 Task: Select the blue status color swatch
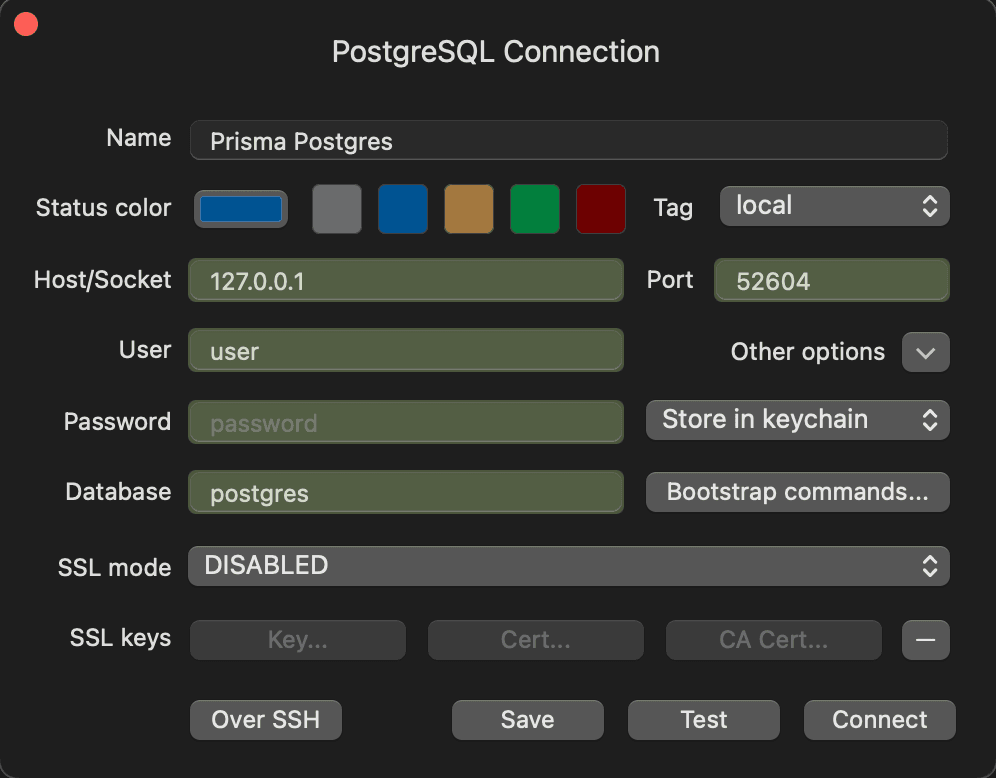click(x=402, y=209)
